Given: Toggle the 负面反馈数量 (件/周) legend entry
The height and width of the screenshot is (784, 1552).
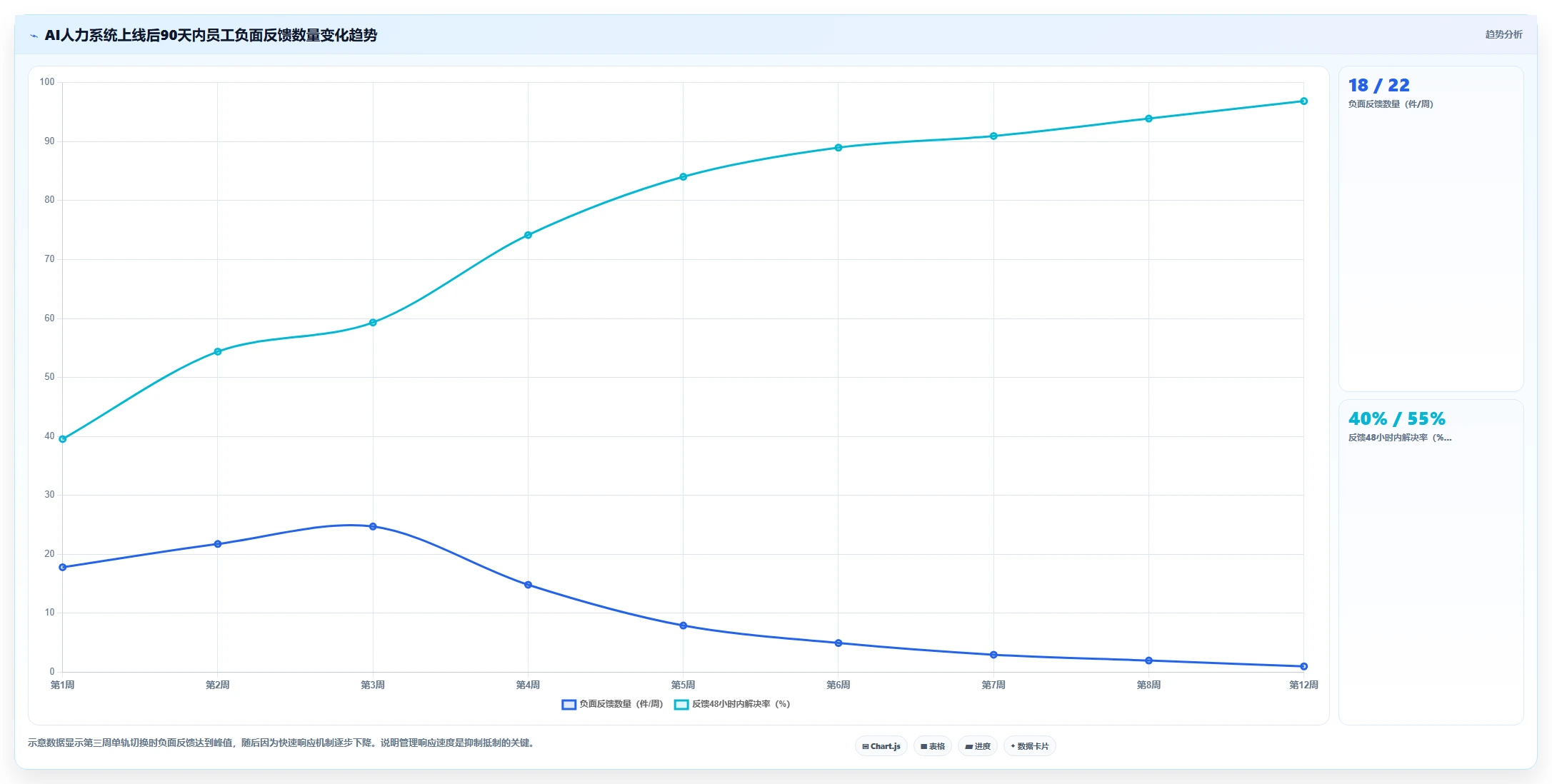Looking at the screenshot, I should (612, 704).
